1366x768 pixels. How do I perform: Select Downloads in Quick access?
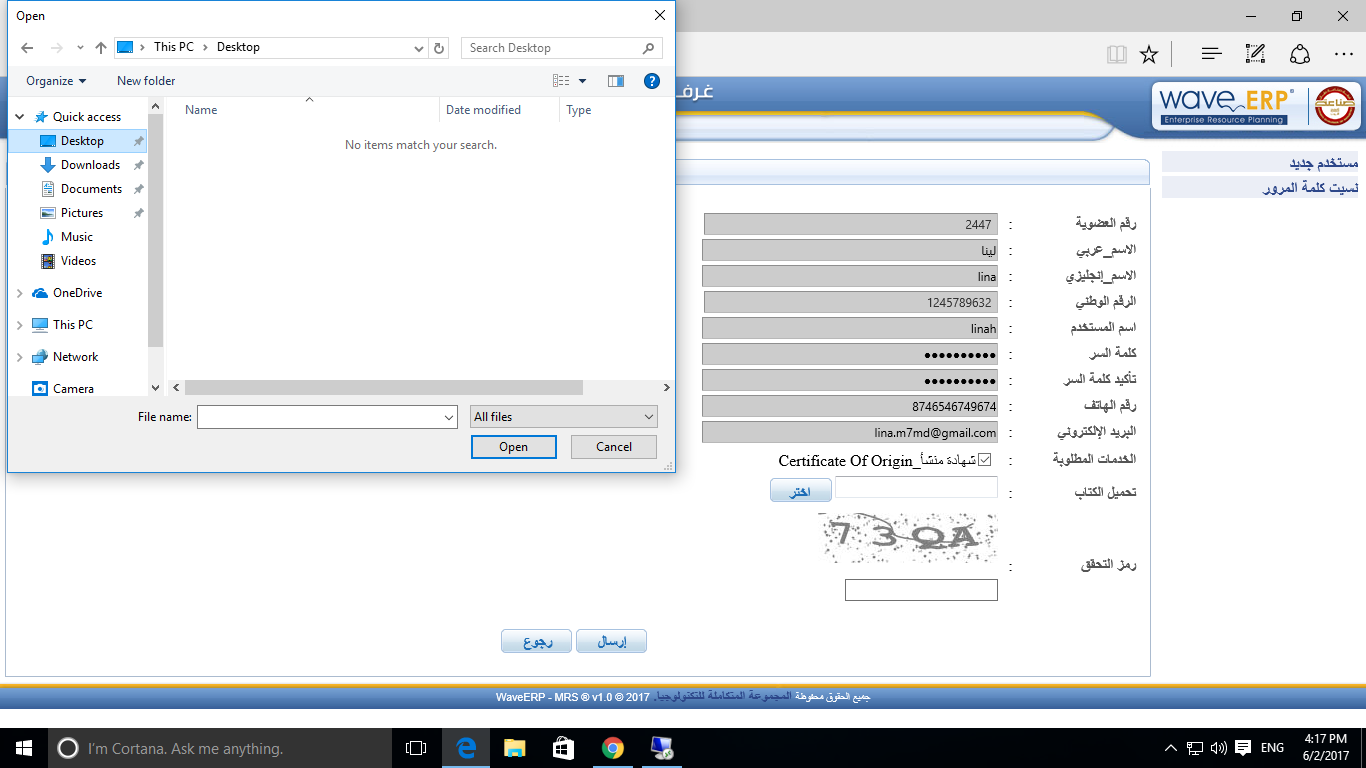click(90, 165)
